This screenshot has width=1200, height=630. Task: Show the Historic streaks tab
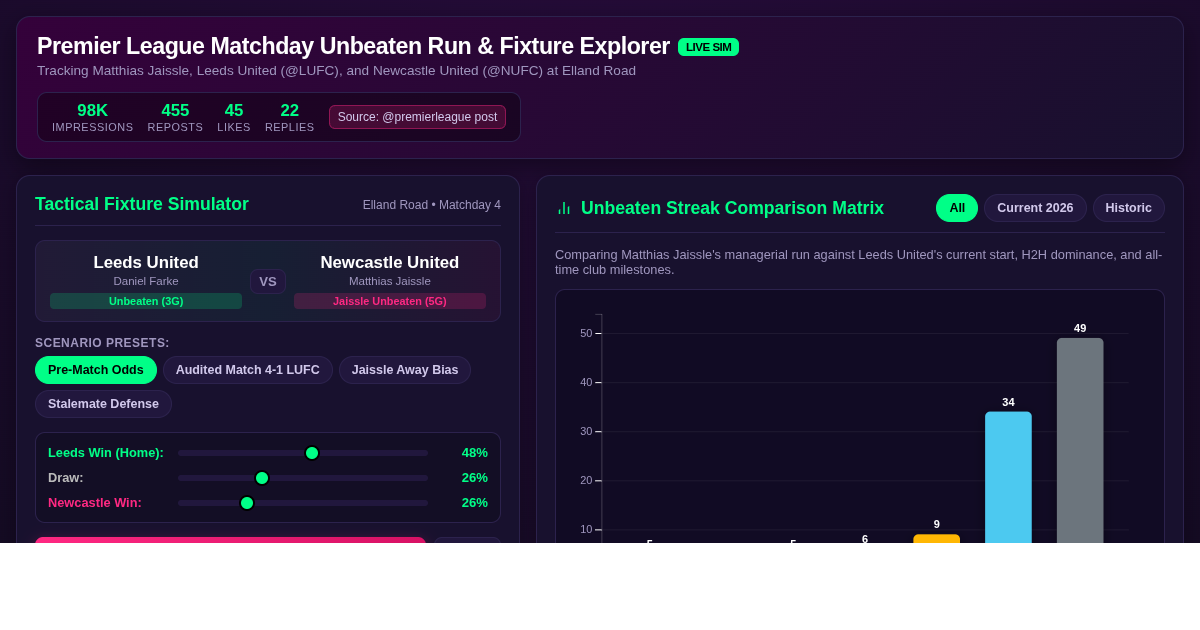(x=1129, y=208)
